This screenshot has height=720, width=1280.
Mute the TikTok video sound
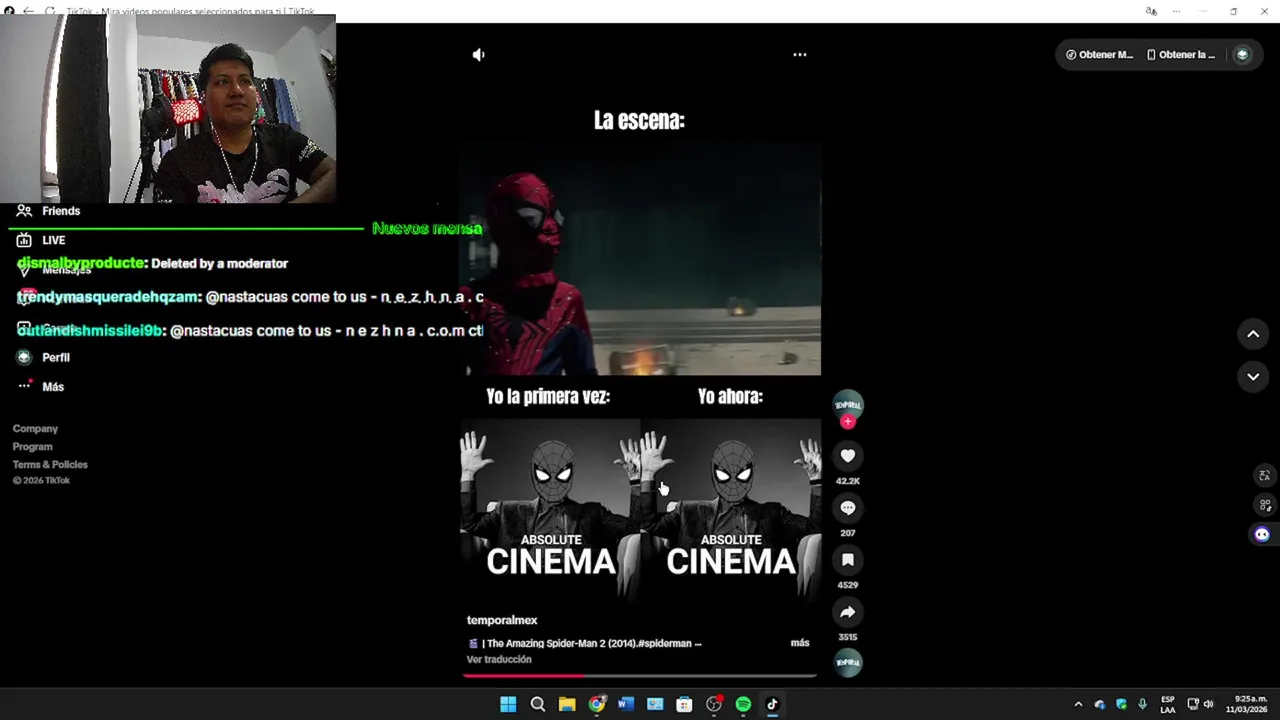pyautogui.click(x=478, y=55)
